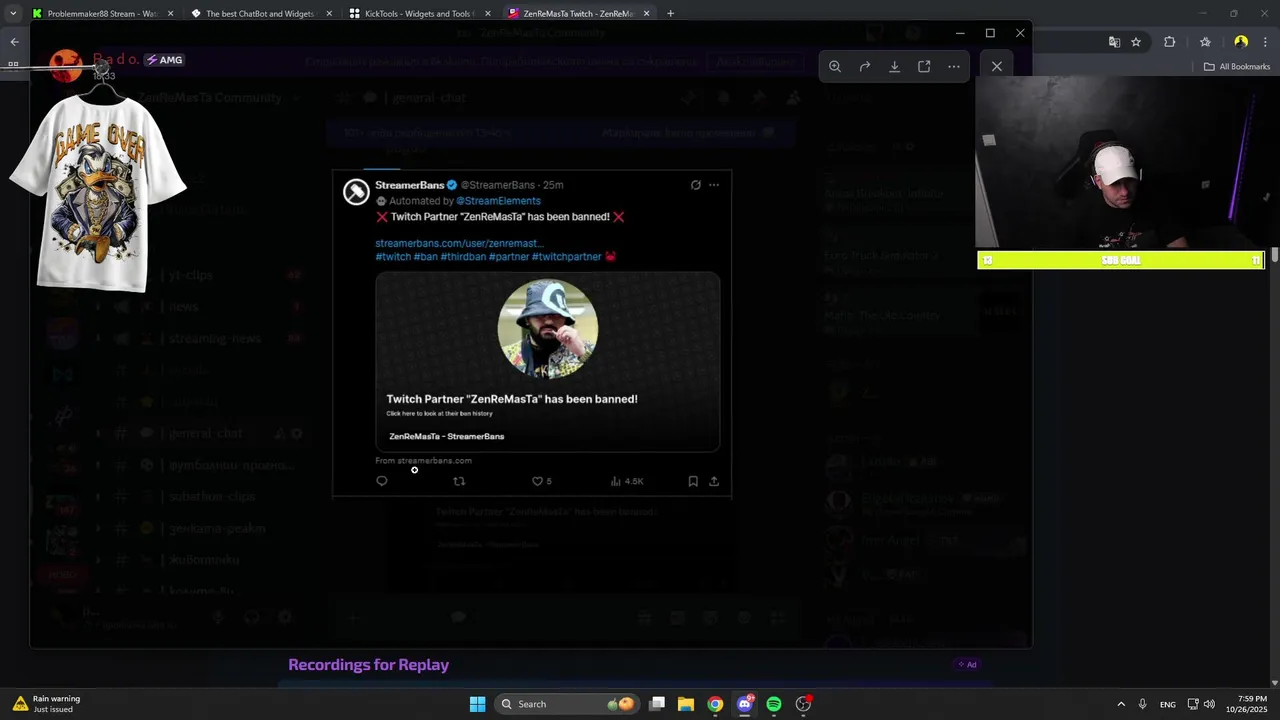Switch to The best ChatBot and Widgets tab
This screenshot has height=720, width=1280.
(x=260, y=14)
